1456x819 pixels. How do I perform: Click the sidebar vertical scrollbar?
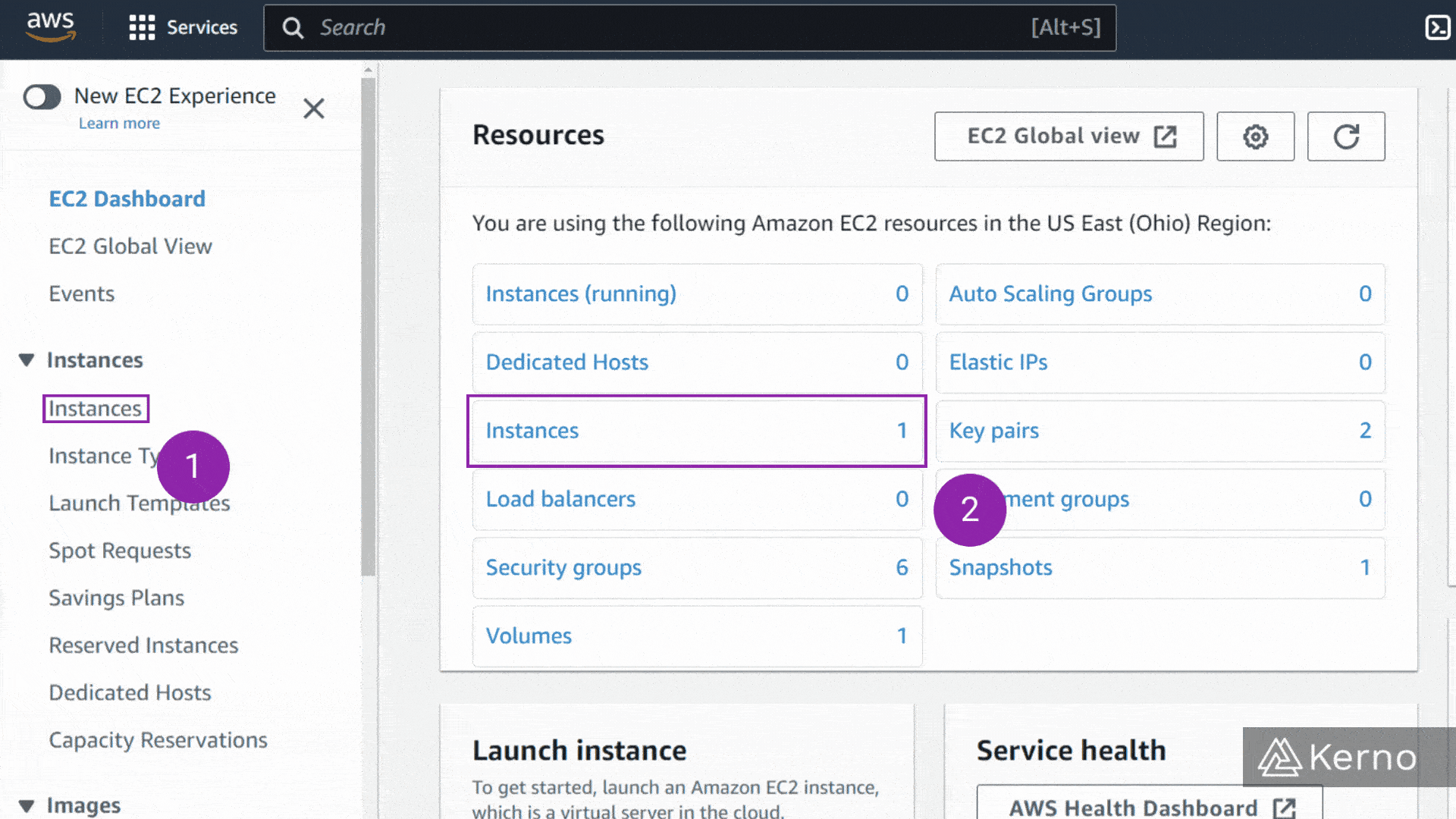[x=369, y=326]
